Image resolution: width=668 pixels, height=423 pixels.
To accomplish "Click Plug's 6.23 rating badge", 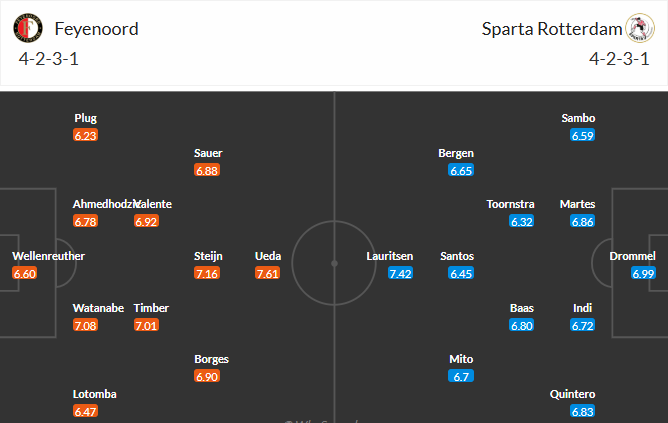I will [x=86, y=135].
